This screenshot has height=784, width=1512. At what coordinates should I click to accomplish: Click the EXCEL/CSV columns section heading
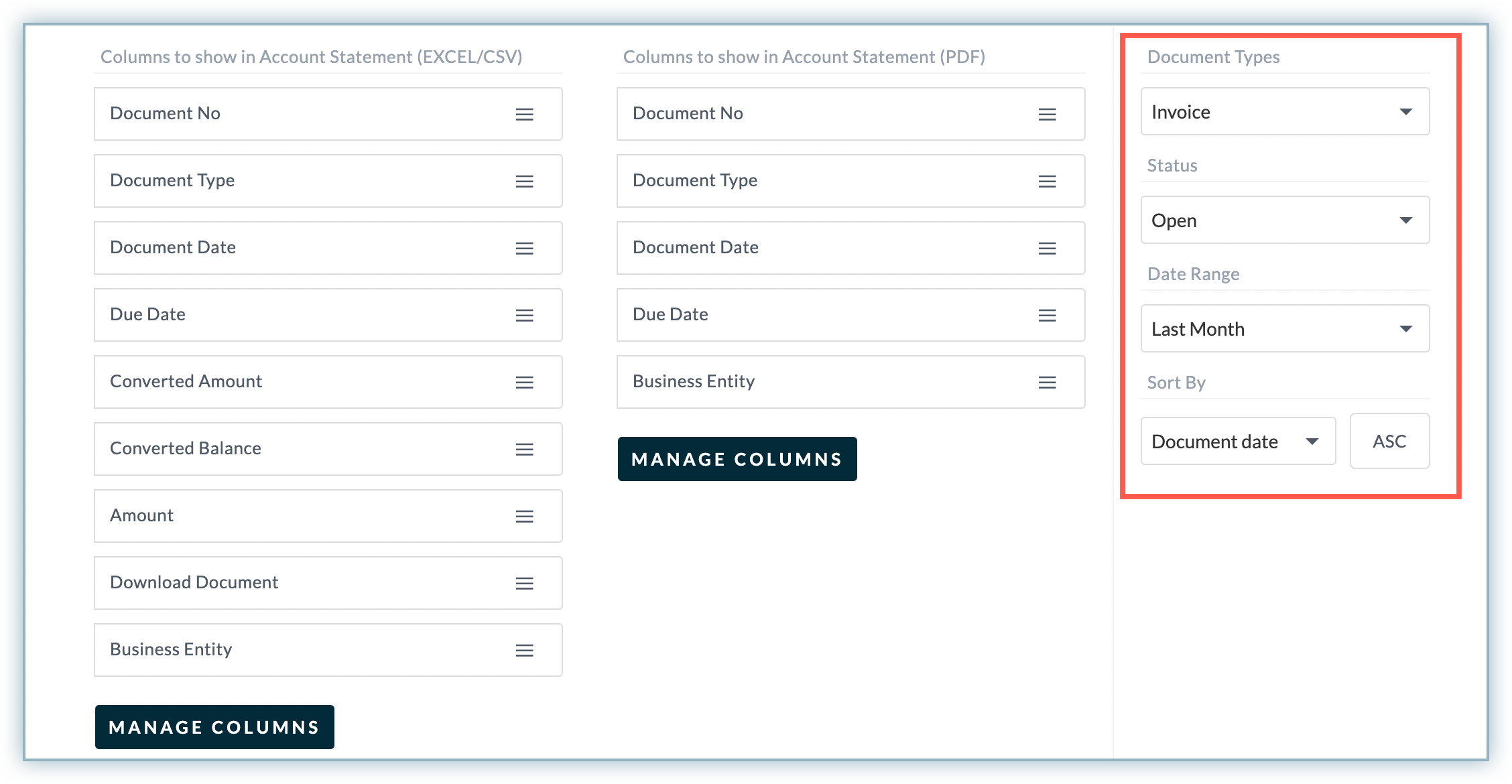311,57
